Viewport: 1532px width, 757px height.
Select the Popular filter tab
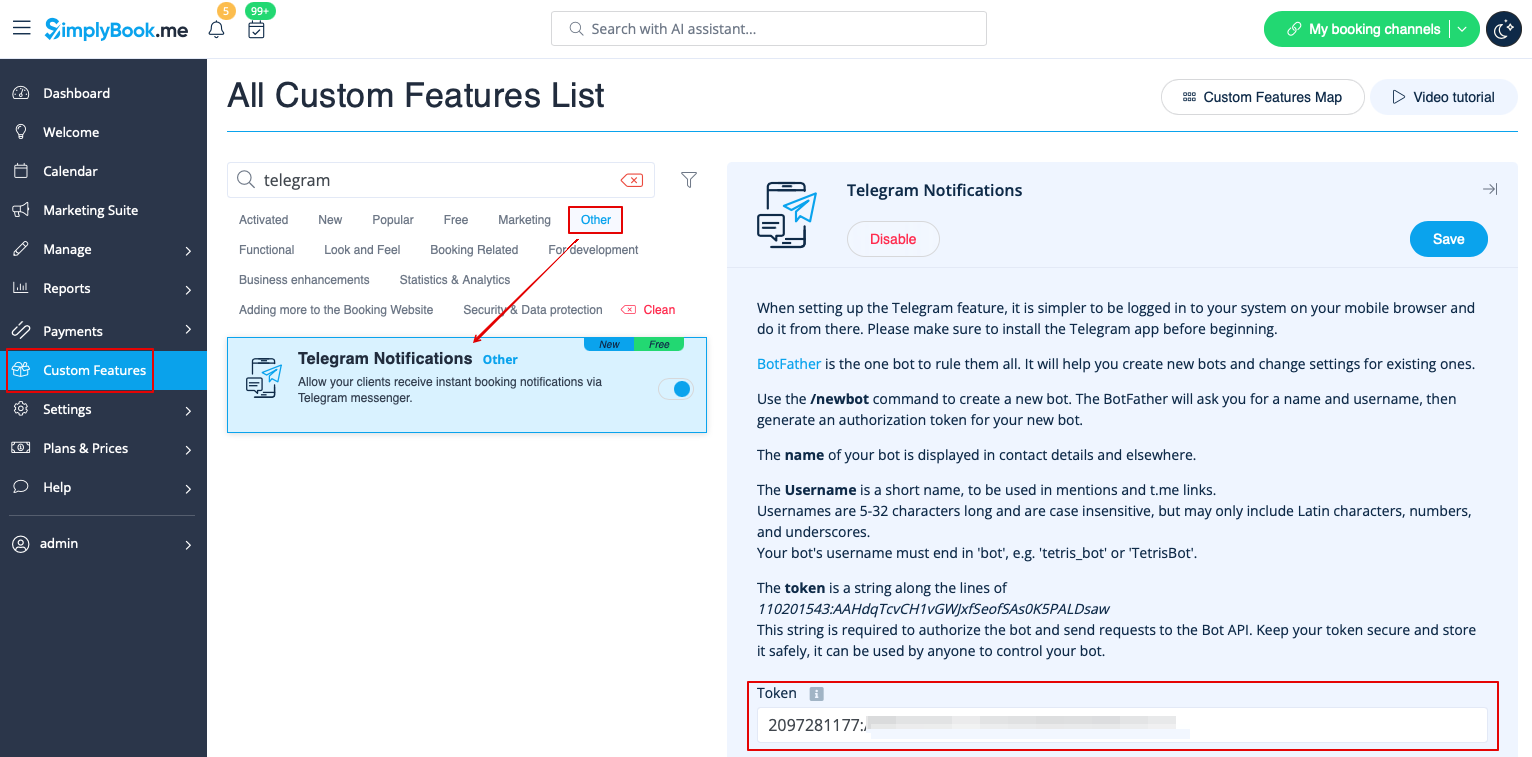coord(393,220)
